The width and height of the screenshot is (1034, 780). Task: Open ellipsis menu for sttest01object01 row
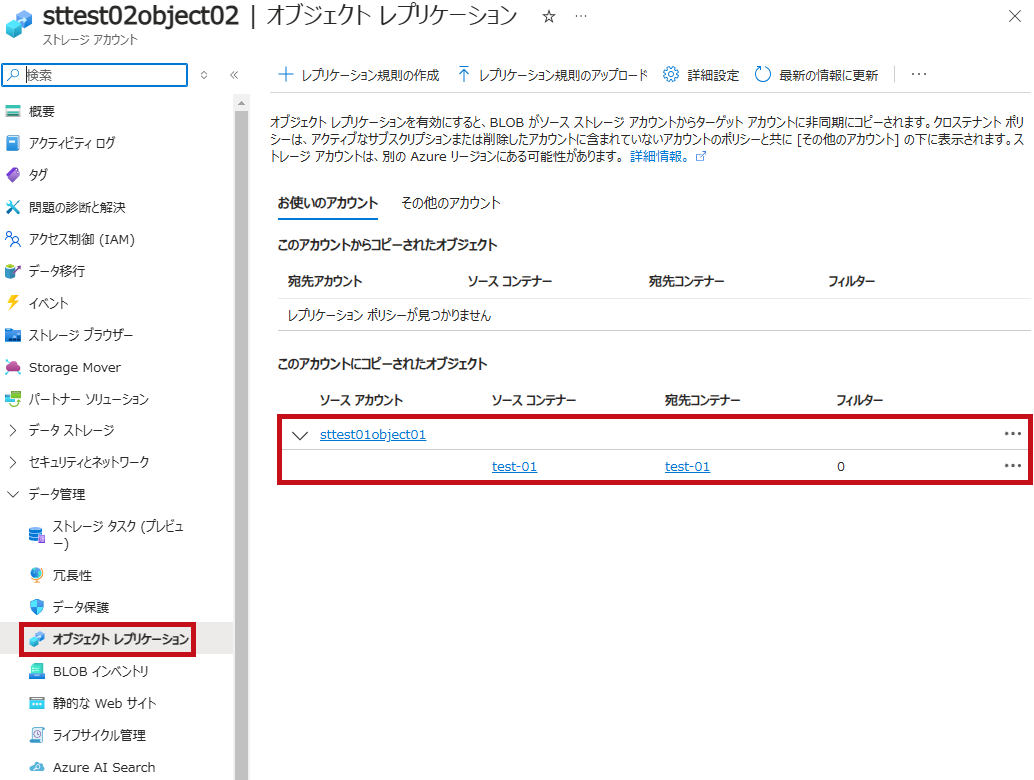pos(1012,434)
